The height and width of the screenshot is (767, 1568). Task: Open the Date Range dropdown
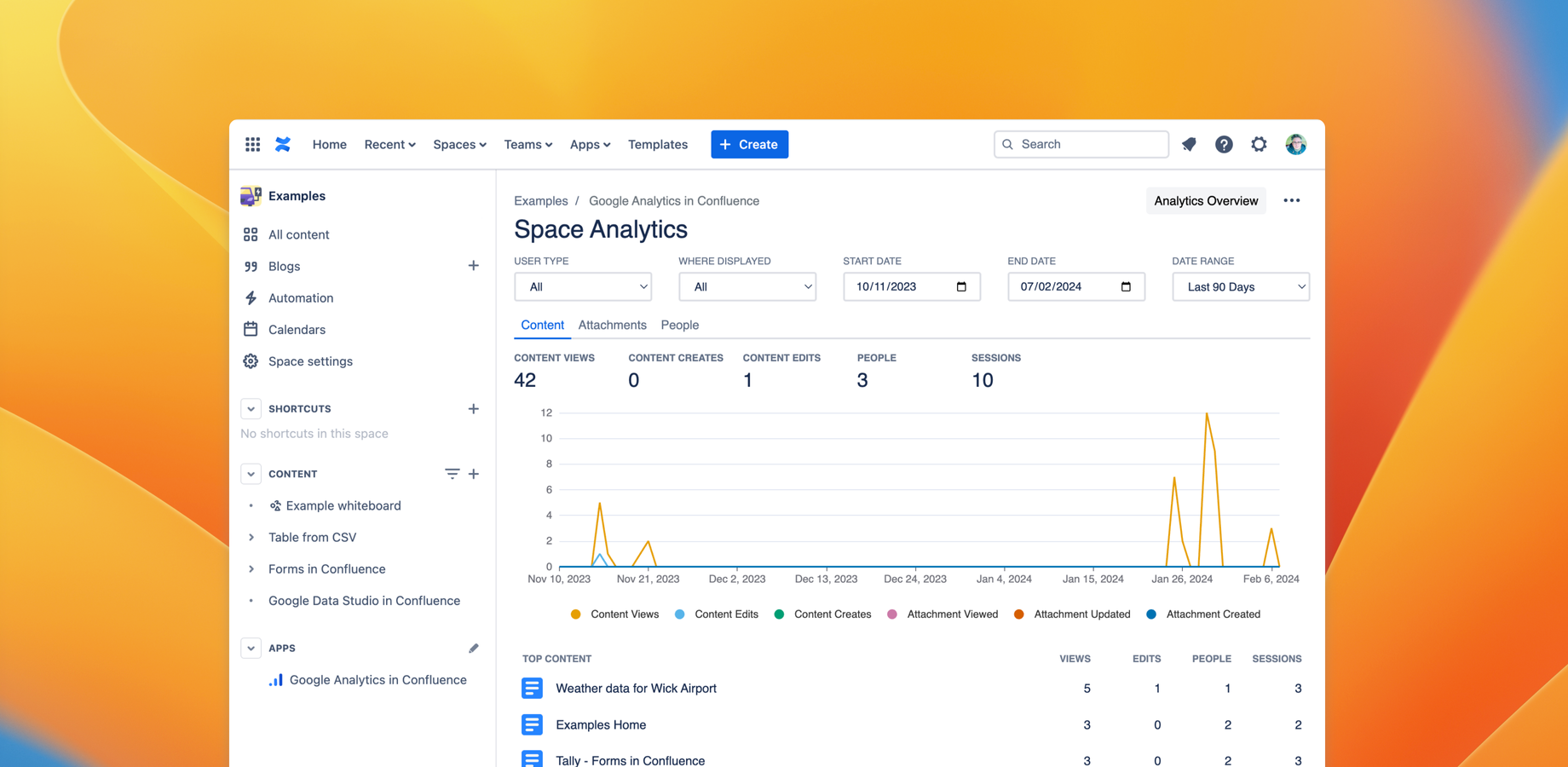tap(1241, 287)
